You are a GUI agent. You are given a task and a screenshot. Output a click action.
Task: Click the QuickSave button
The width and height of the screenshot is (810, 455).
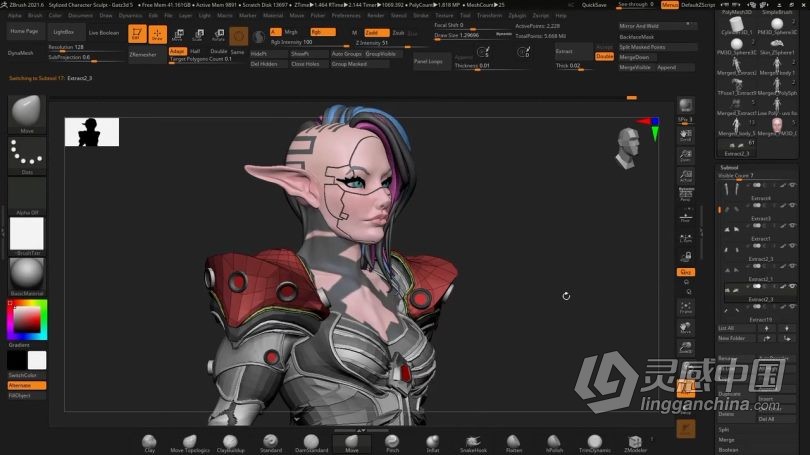point(594,5)
